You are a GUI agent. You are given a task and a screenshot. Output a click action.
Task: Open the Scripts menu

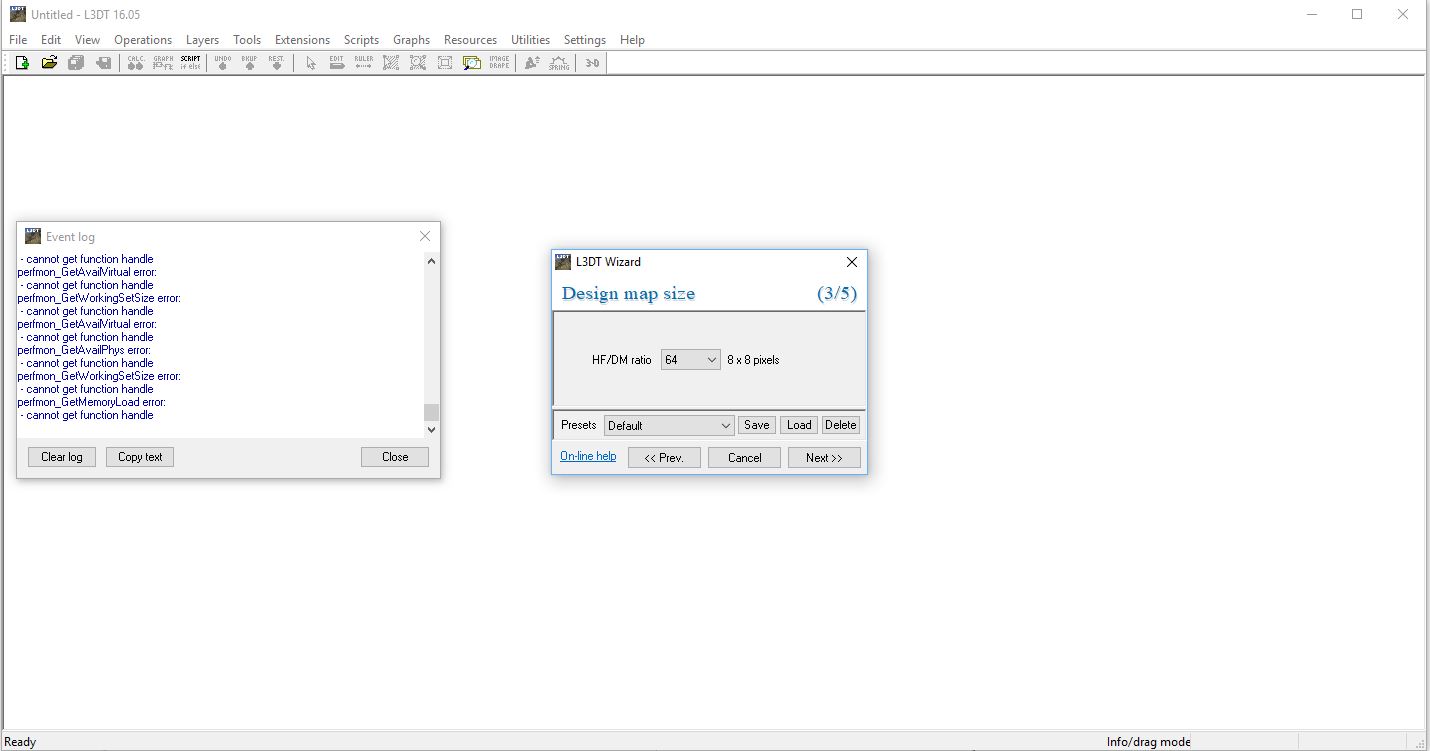361,40
